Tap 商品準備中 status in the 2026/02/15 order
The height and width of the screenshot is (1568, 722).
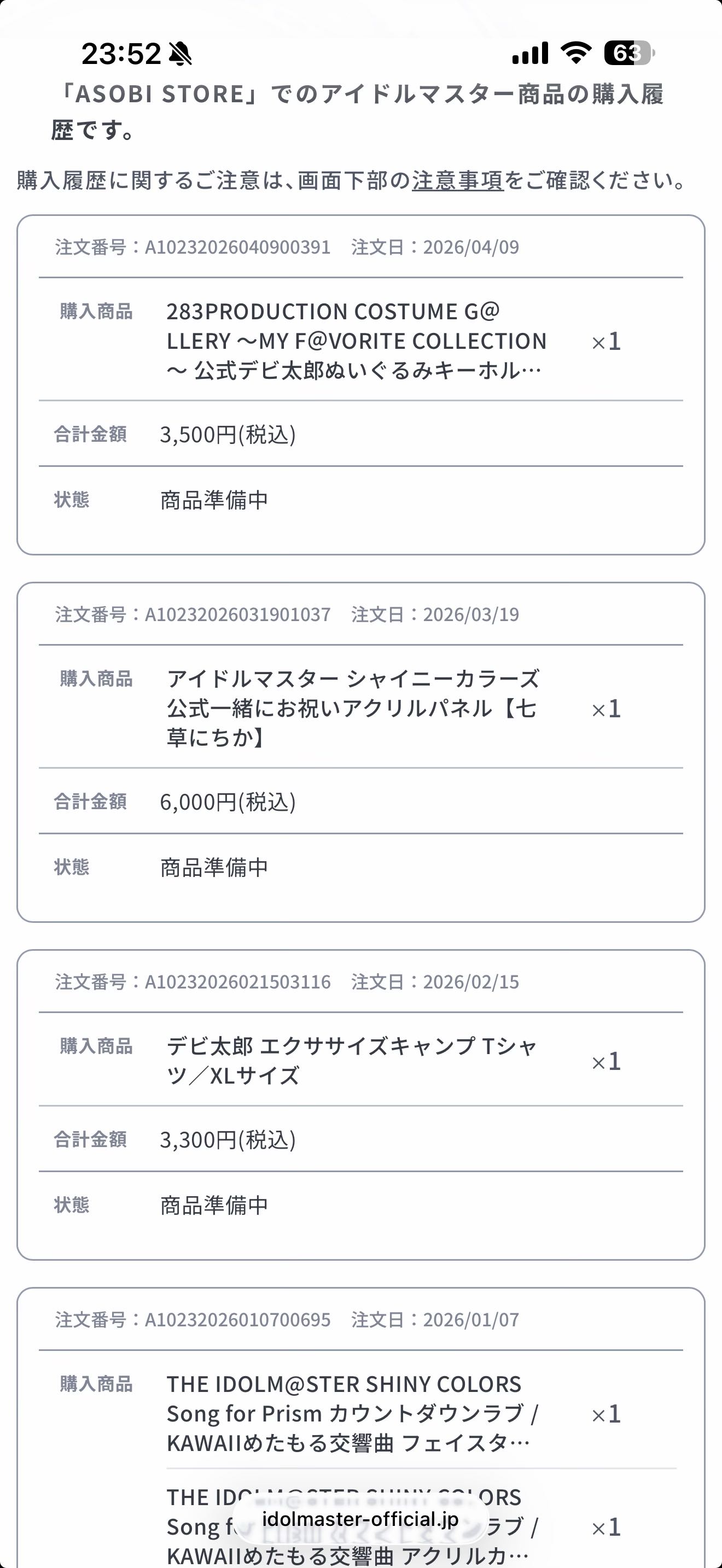pyautogui.click(x=214, y=1205)
